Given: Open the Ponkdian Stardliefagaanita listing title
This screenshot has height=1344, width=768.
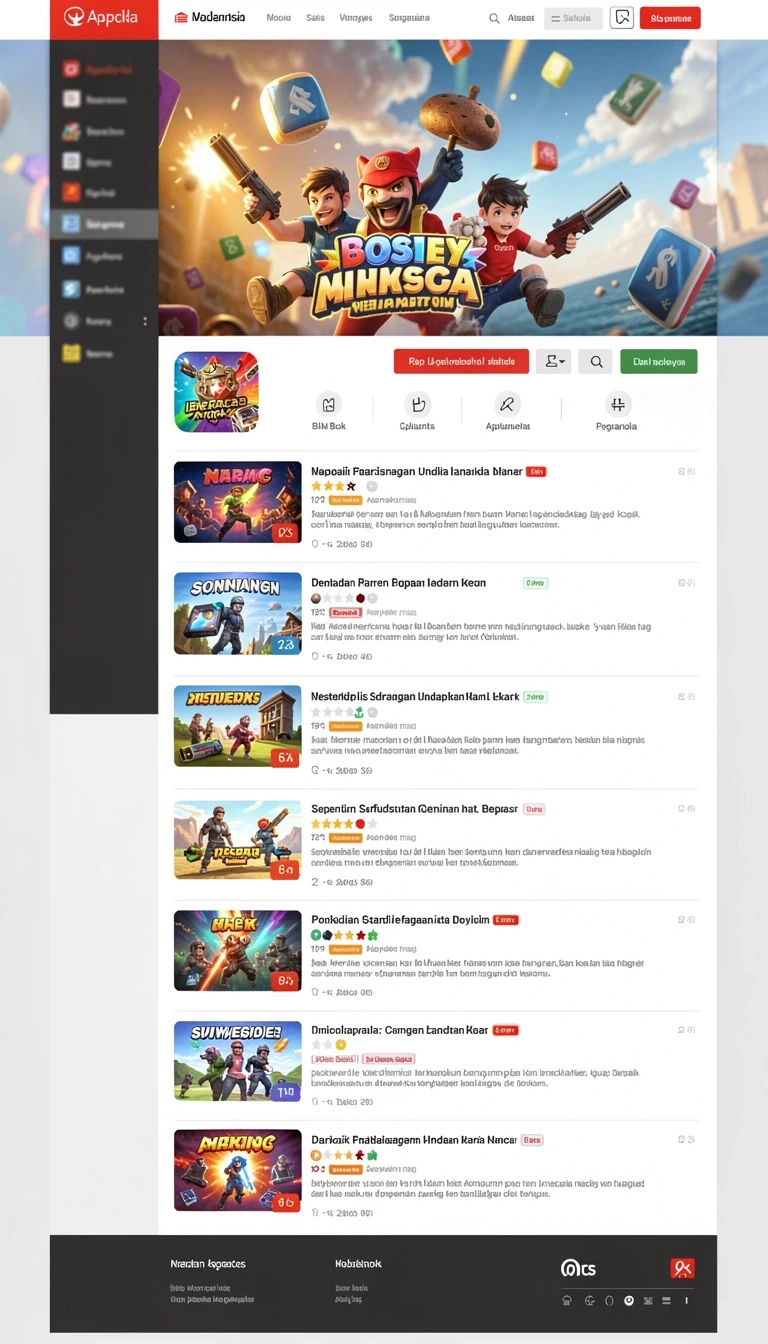Looking at the screenshot, I should 400,919.
